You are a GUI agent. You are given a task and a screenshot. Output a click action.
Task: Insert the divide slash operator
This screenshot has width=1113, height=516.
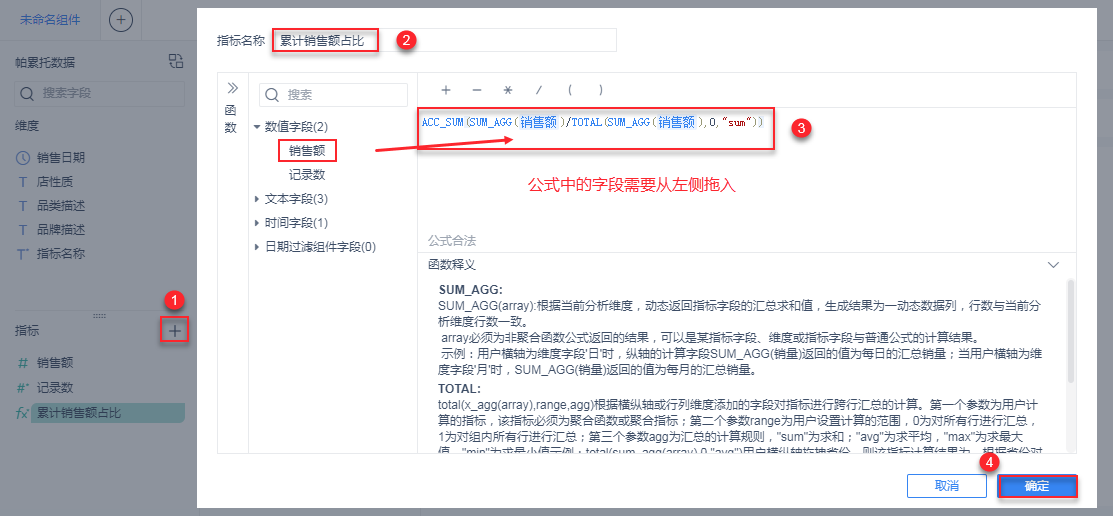[539, 90]
